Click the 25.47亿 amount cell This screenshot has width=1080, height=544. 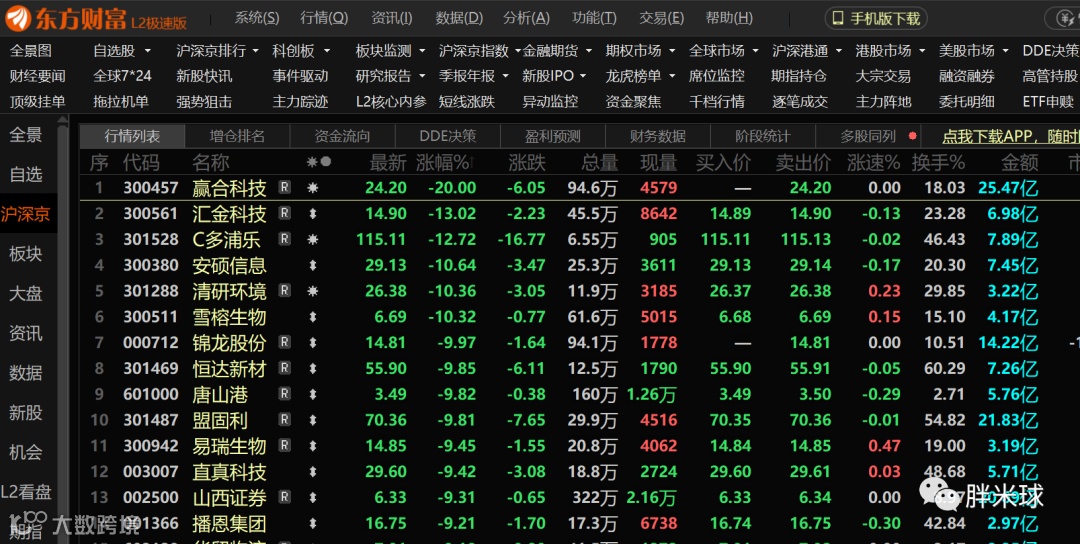coord(1008,187)
